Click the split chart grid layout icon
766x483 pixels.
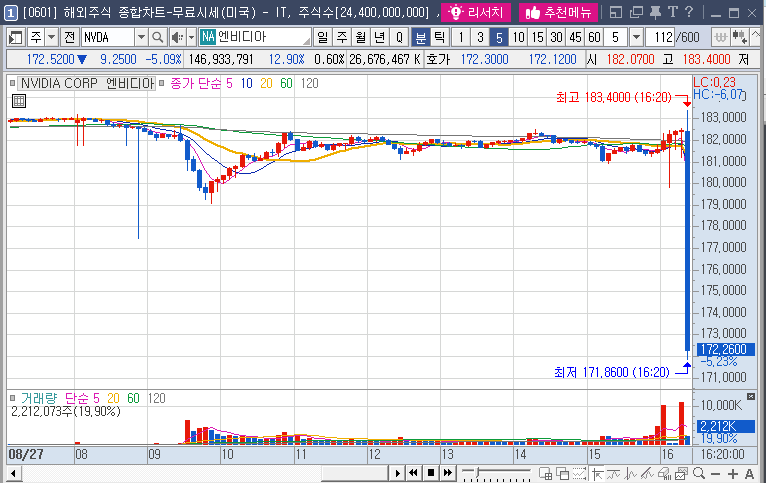[x=545, y=473]
